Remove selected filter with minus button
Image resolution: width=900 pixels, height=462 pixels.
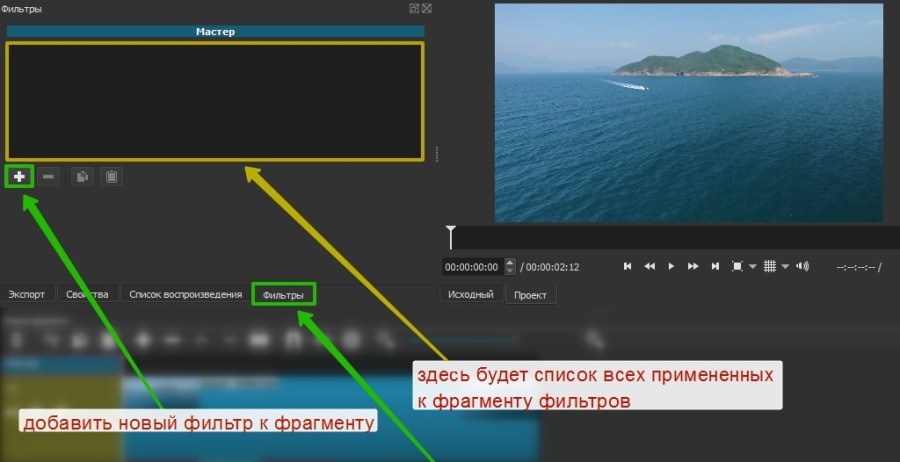coord(49,176)
